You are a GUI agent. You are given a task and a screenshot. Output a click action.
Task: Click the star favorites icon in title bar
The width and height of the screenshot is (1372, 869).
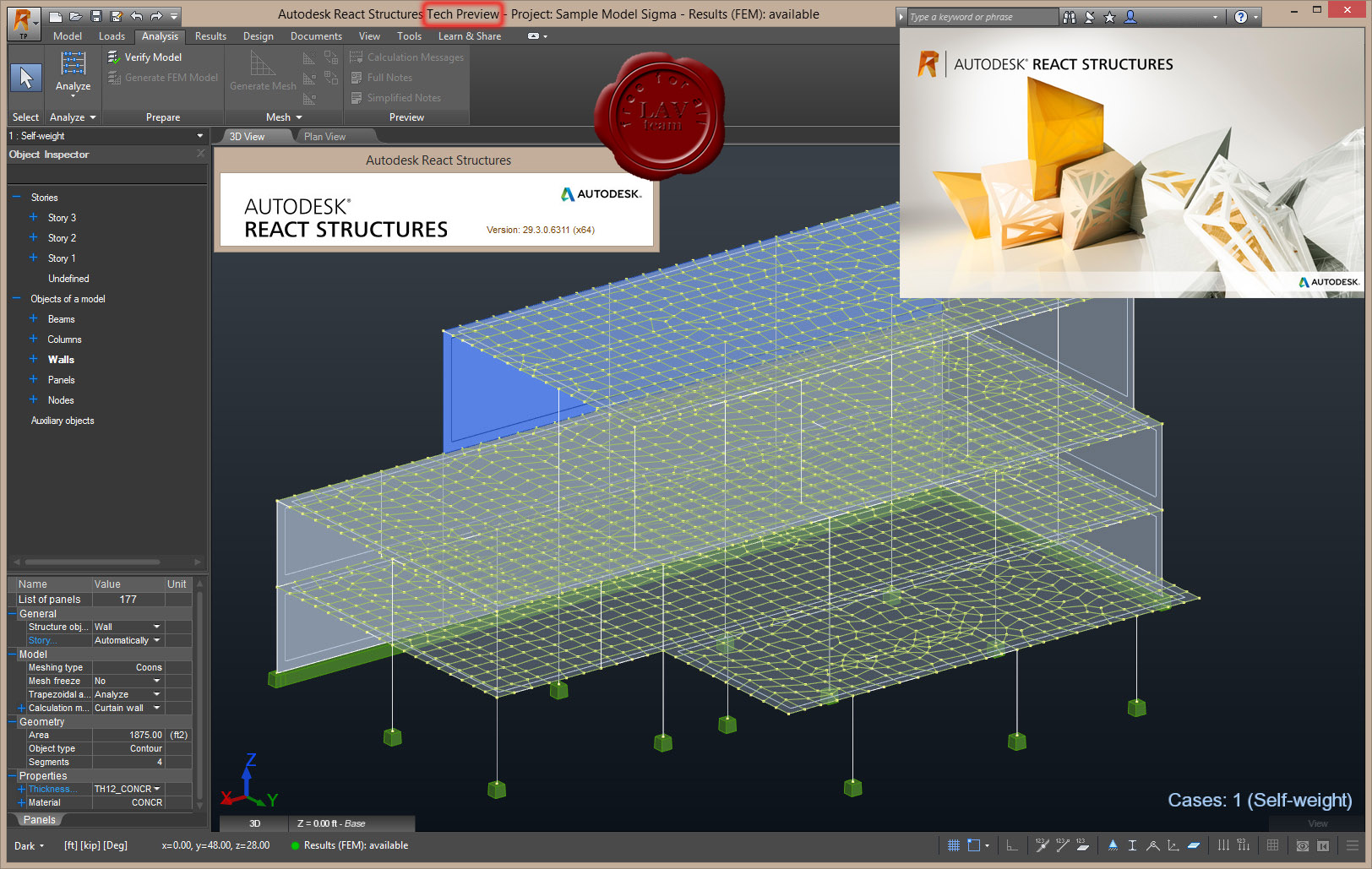click(x=1110, y=17)
